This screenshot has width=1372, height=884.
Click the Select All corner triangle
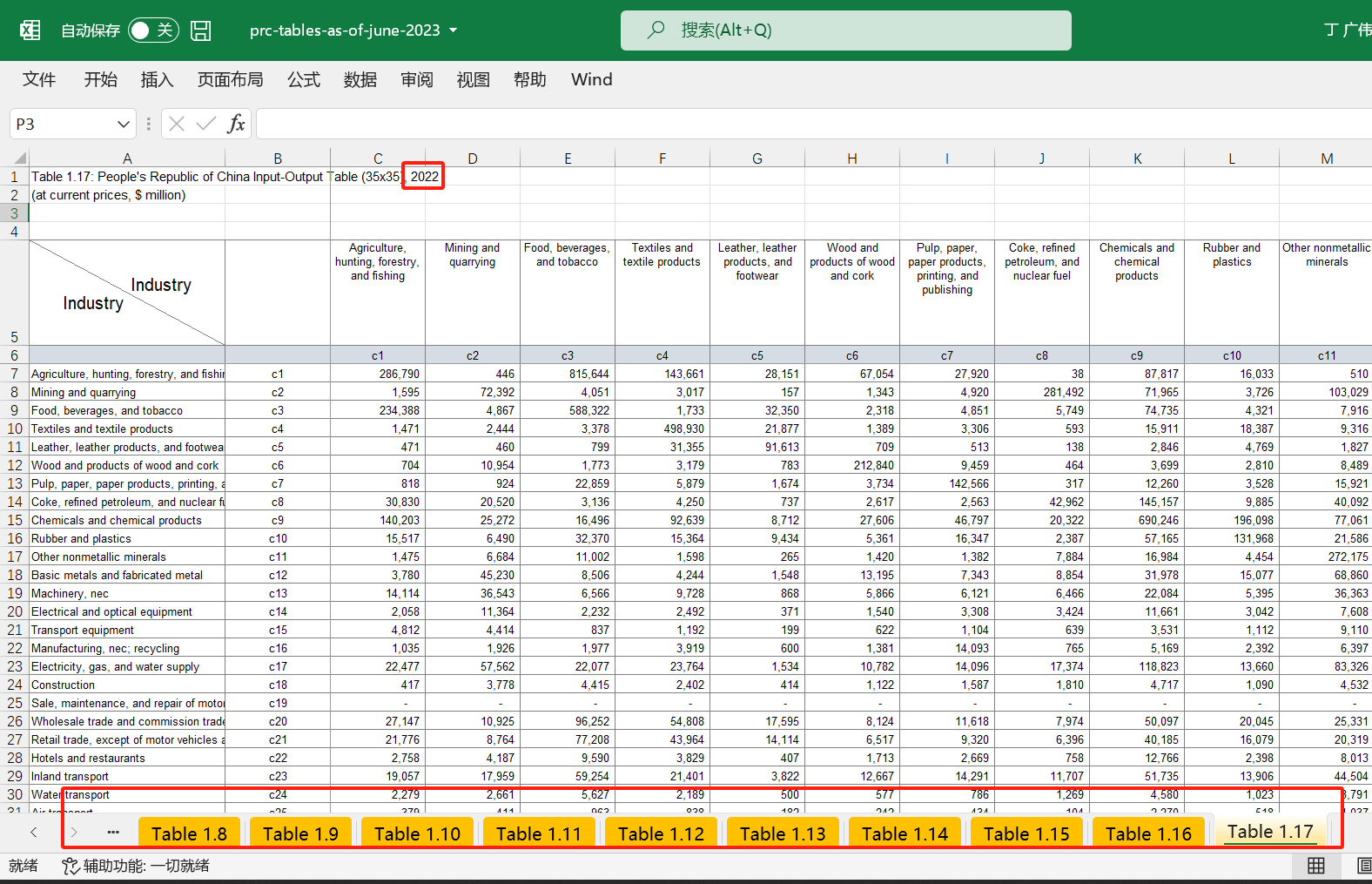click(x=19, y=159)
